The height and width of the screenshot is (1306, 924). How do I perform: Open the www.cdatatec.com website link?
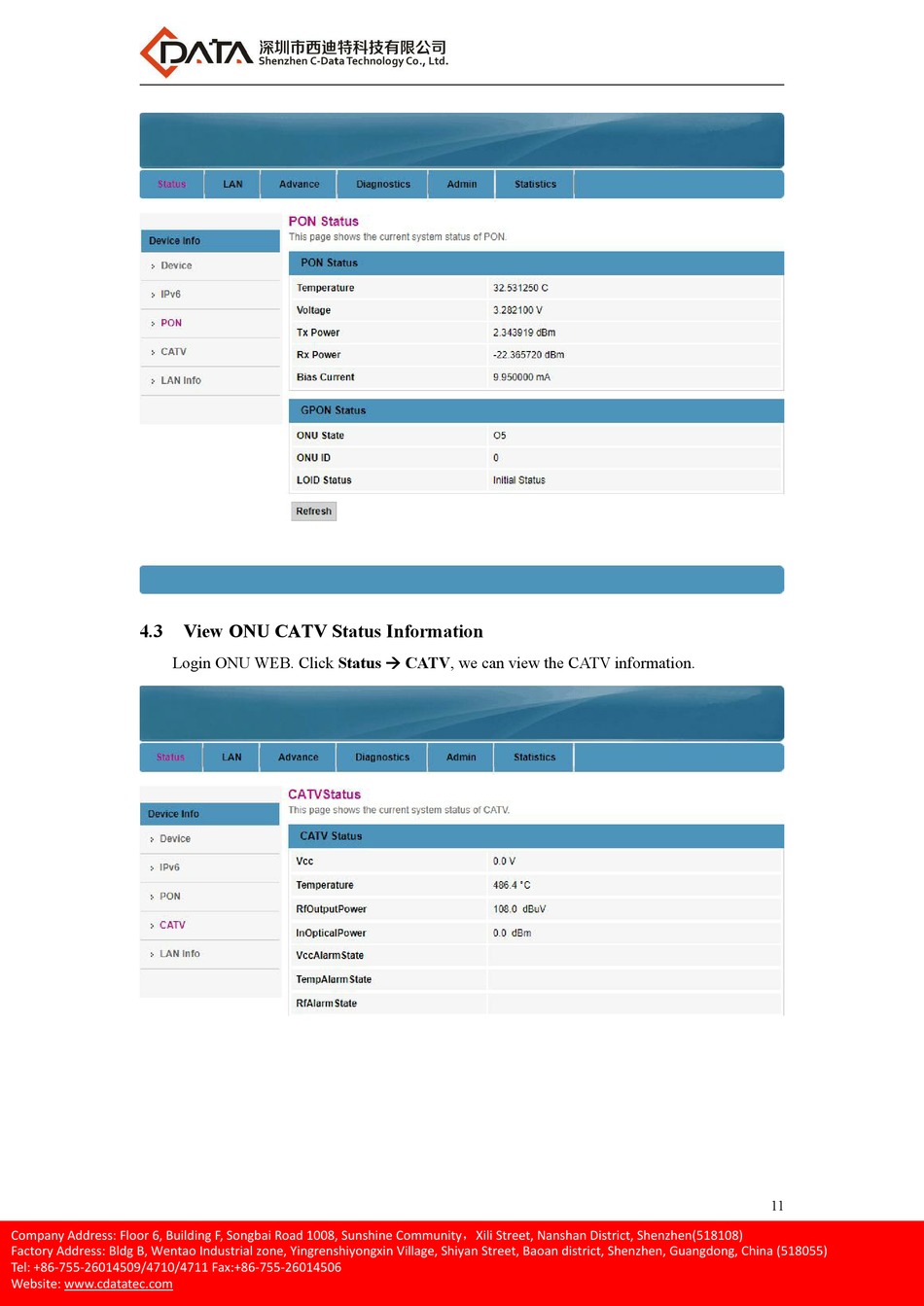pos(119,1284)
